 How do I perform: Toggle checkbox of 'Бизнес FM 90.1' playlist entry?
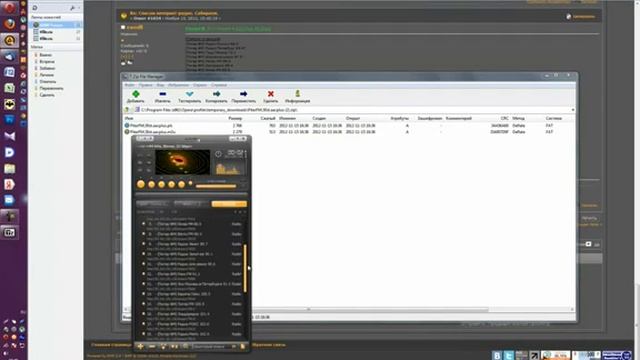click(144, 234)
